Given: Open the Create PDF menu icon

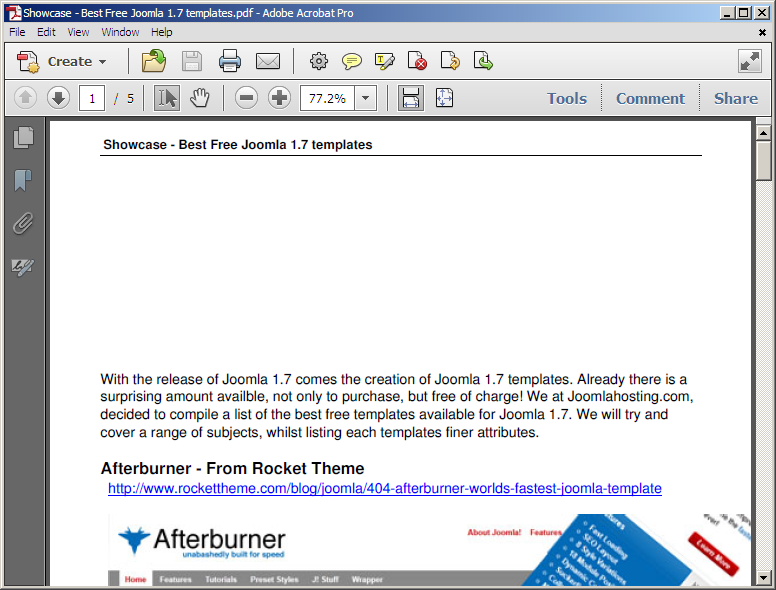Looking at the screenshot, I should (28, 62).
